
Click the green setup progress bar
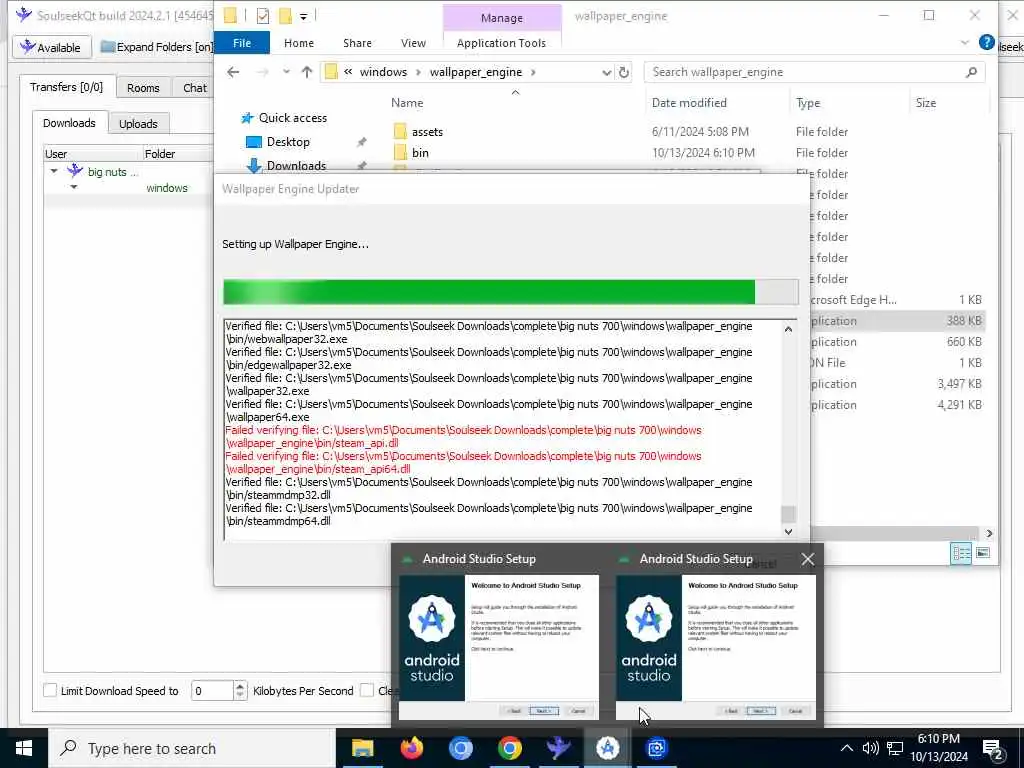tap(511, 292)
